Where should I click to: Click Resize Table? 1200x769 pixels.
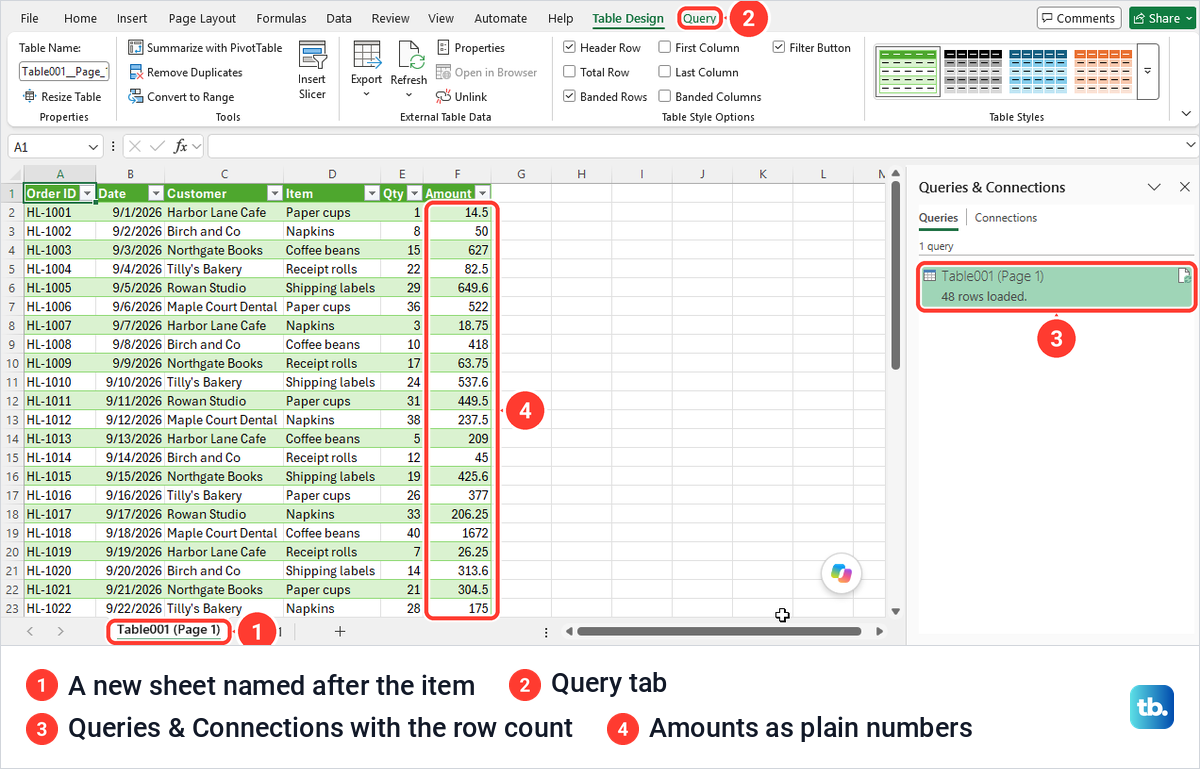pos(61,97)
